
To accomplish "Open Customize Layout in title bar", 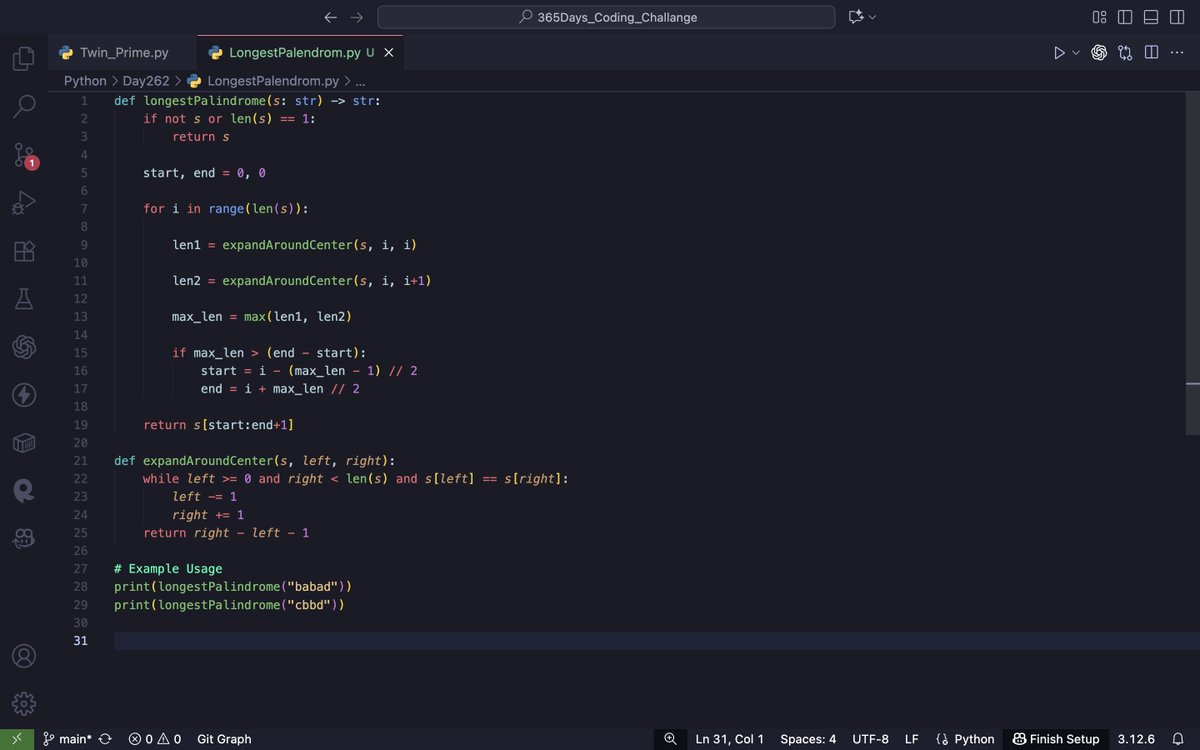I will tap(1099, 17).
